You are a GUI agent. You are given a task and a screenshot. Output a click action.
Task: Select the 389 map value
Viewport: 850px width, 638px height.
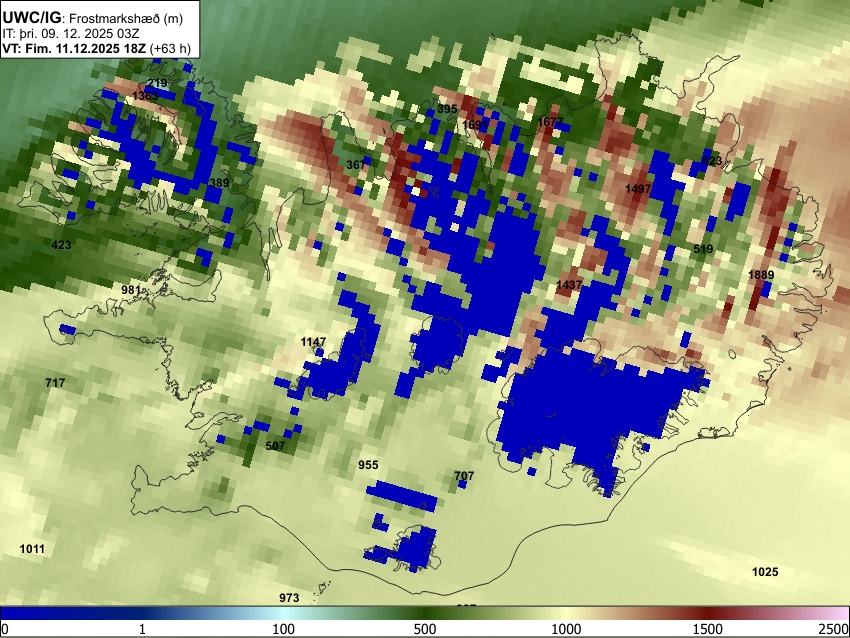tap(219, 183)
